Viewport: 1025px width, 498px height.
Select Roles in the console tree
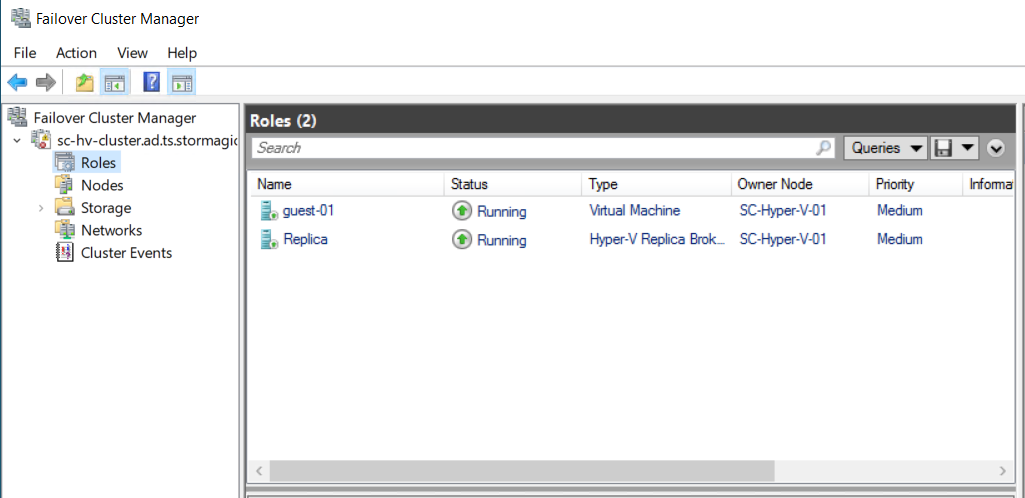(x=99, y=163)
